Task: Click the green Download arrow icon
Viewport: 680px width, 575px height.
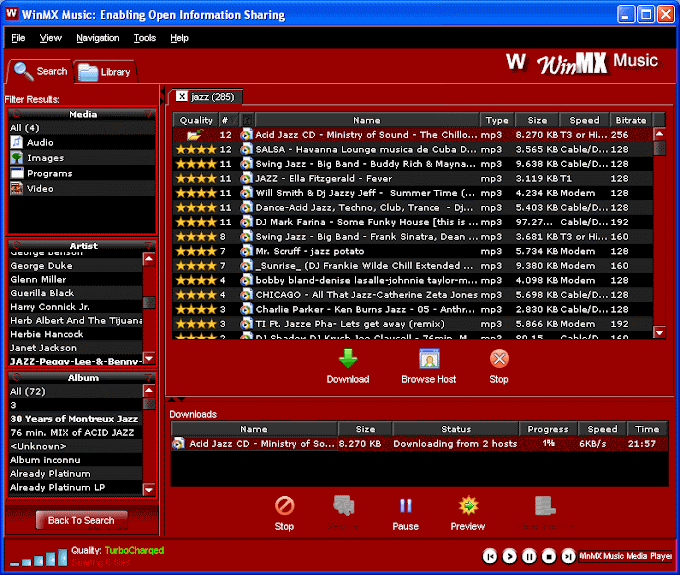Action: (348, 359)
